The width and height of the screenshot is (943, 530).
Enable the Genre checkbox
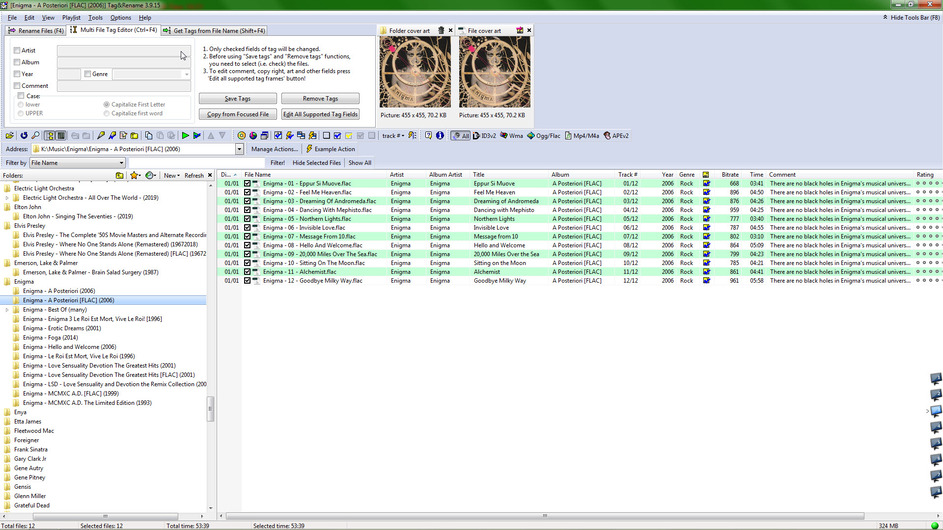[87, 74]
